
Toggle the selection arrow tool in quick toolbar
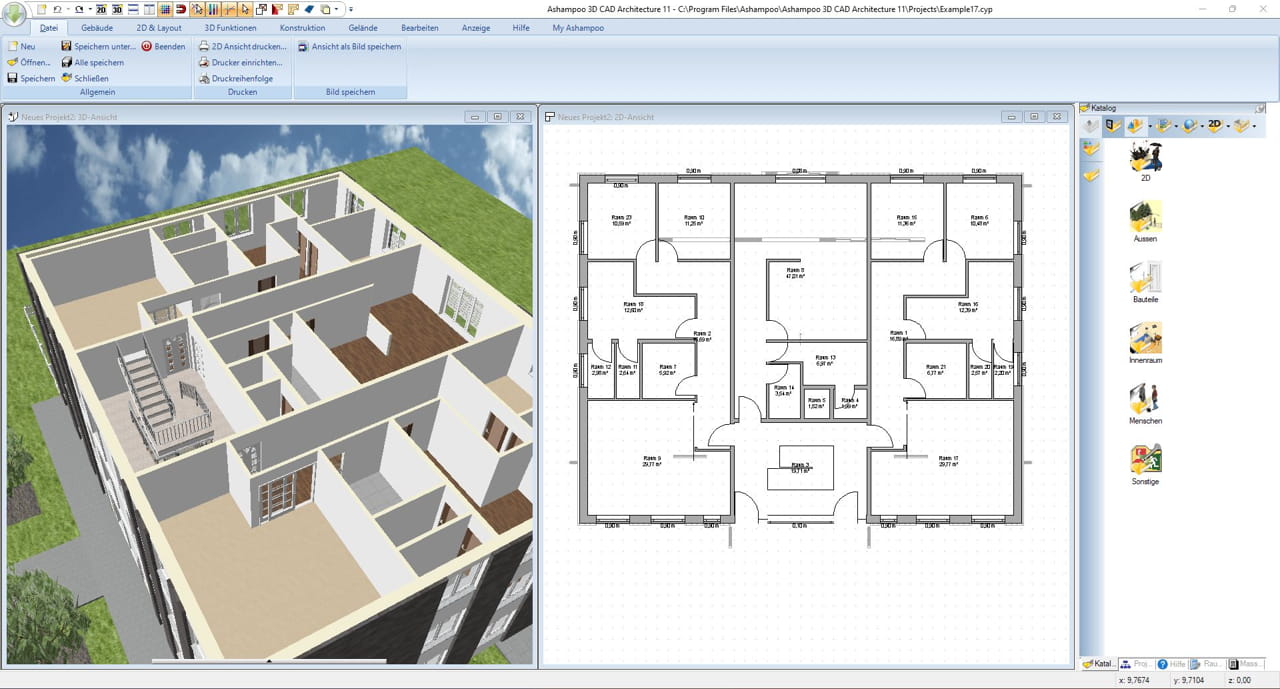(x=244, y=9)
